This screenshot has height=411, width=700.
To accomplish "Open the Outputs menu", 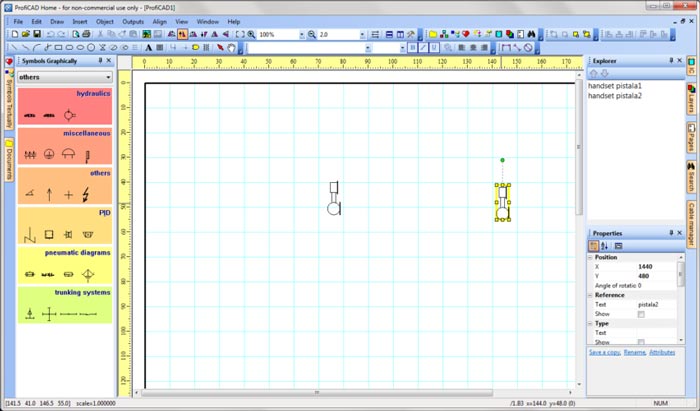I will [x=133, y=21].
